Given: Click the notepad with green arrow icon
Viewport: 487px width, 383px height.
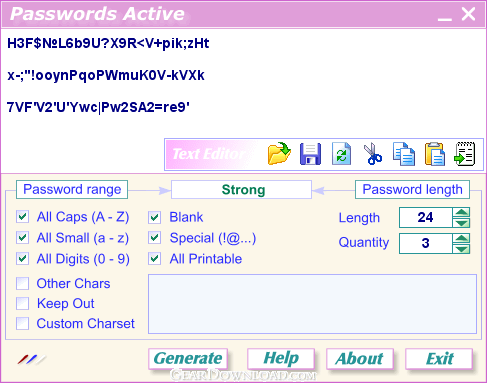Looking at the screenshot, I should [x=465, y=154].
